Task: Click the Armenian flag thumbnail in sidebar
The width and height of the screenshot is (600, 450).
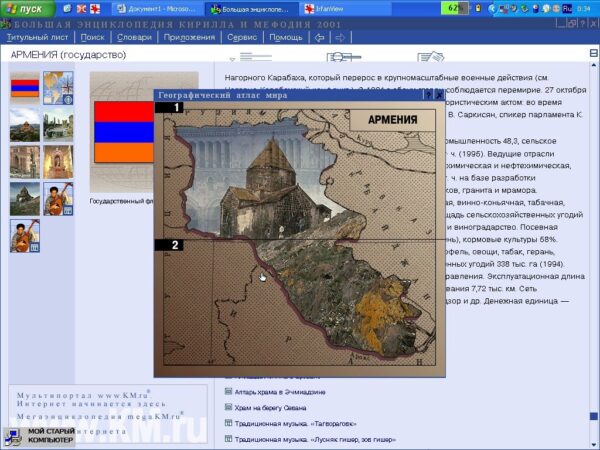Action: tap(25, 88)
